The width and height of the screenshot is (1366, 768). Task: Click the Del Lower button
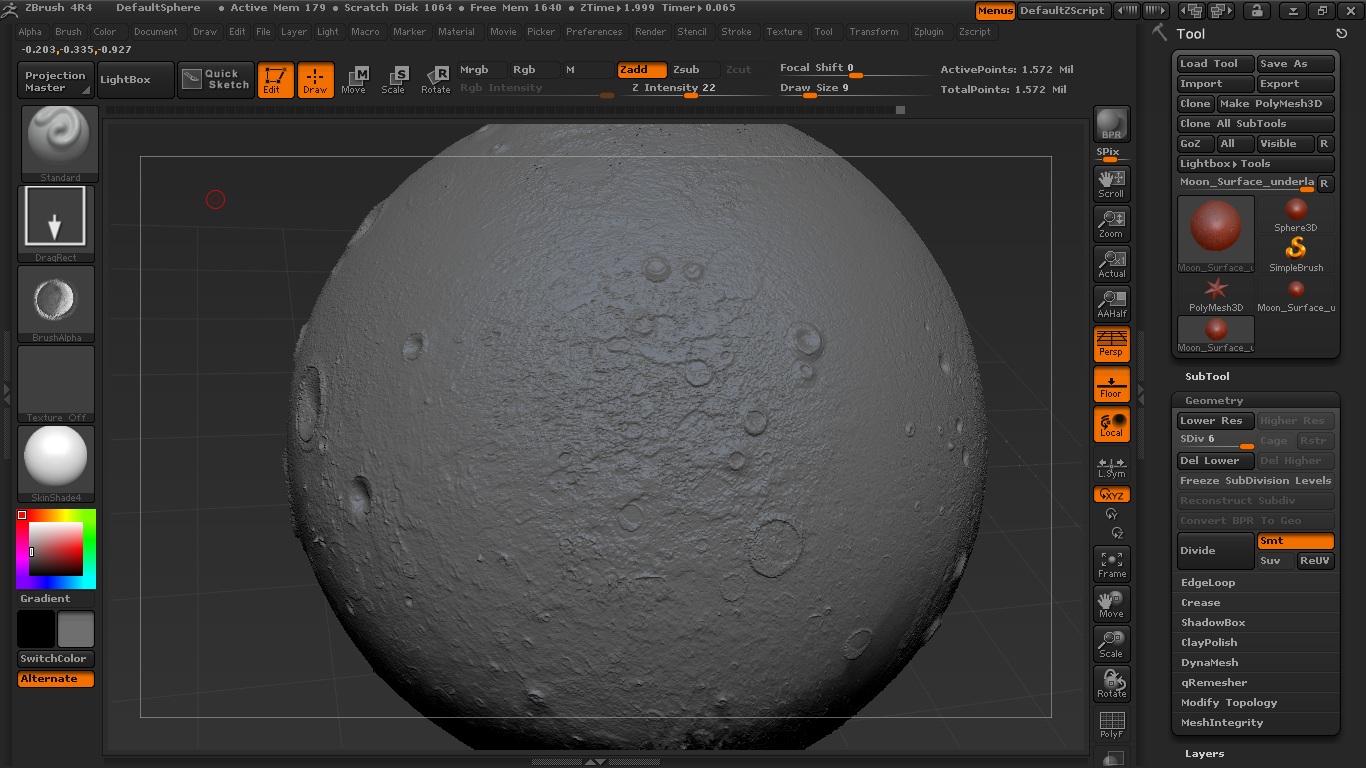pos(1215,461)
